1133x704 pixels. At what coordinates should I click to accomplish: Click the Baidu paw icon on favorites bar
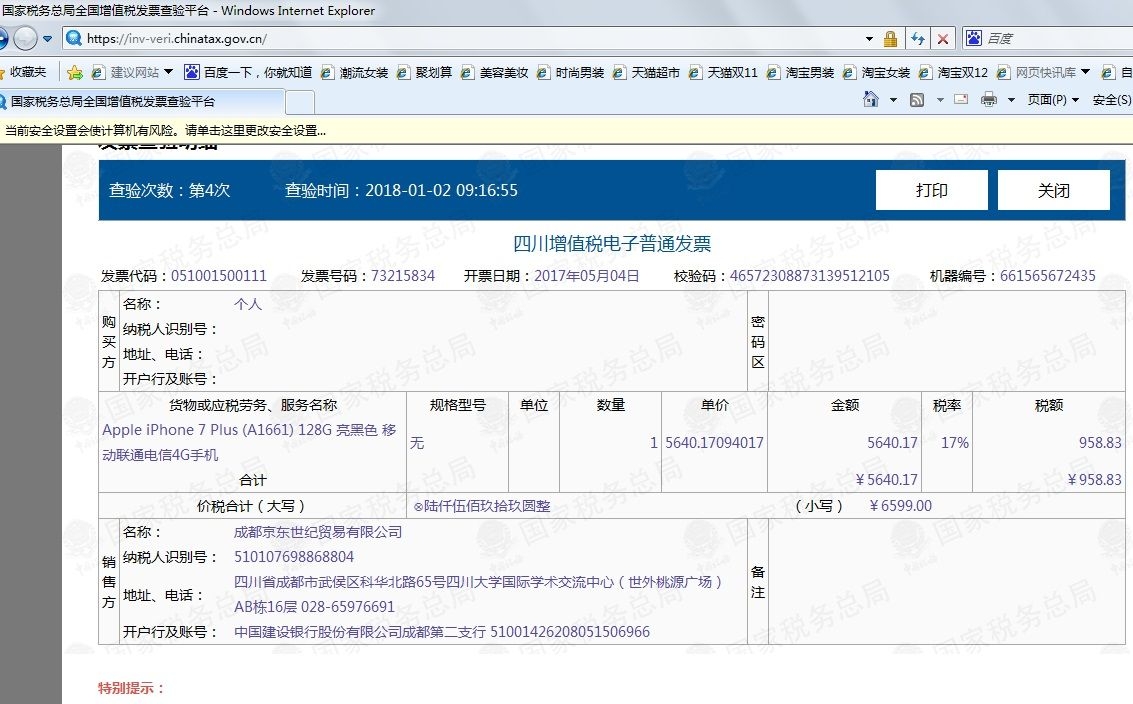tap(192, 72)
